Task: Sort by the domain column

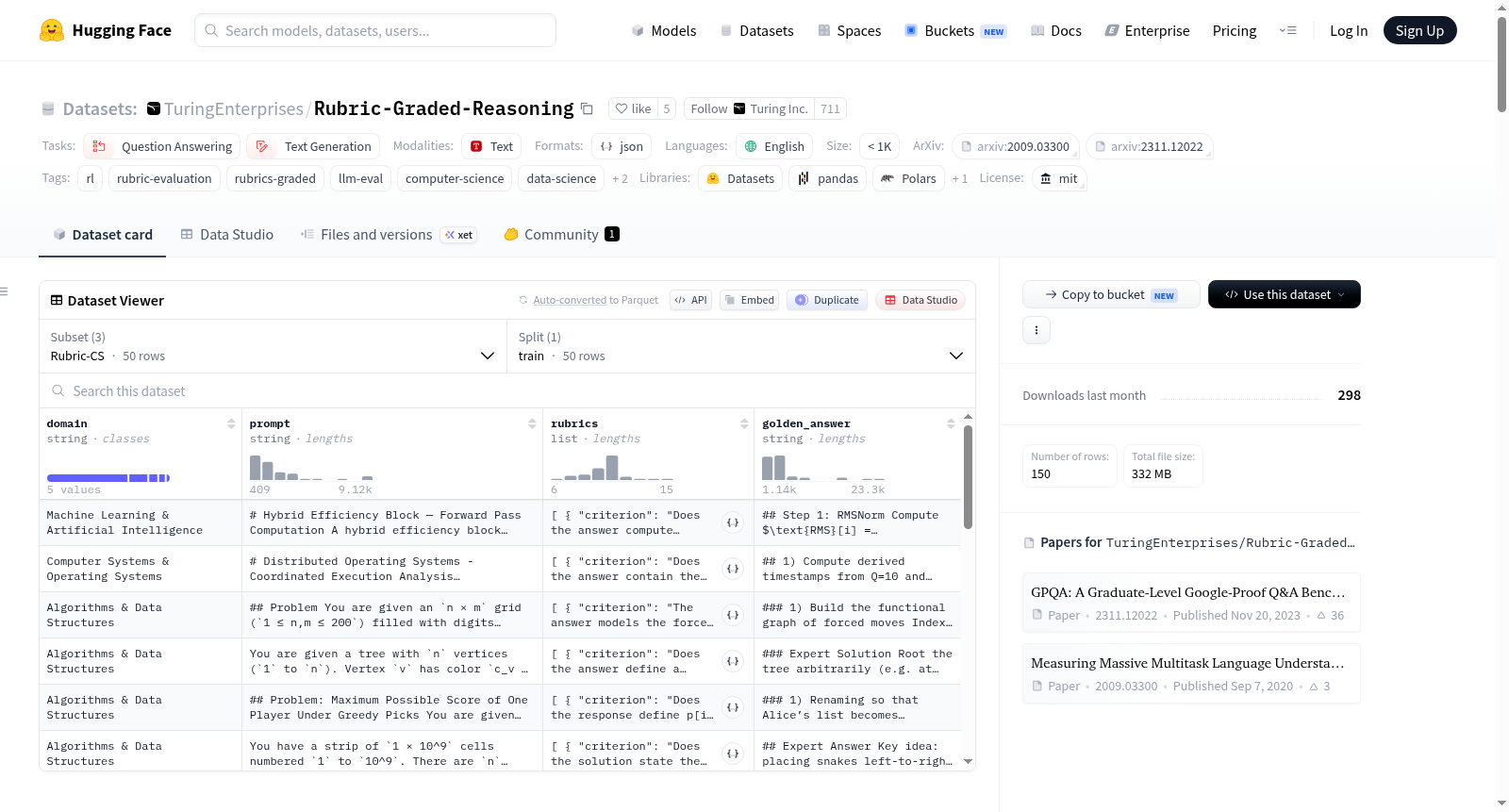Action: tap(231, 423)
